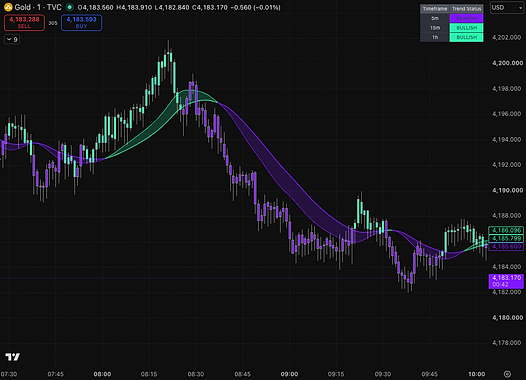
Task: Click the purple BEARISH status cell
Action: (467, 18)
